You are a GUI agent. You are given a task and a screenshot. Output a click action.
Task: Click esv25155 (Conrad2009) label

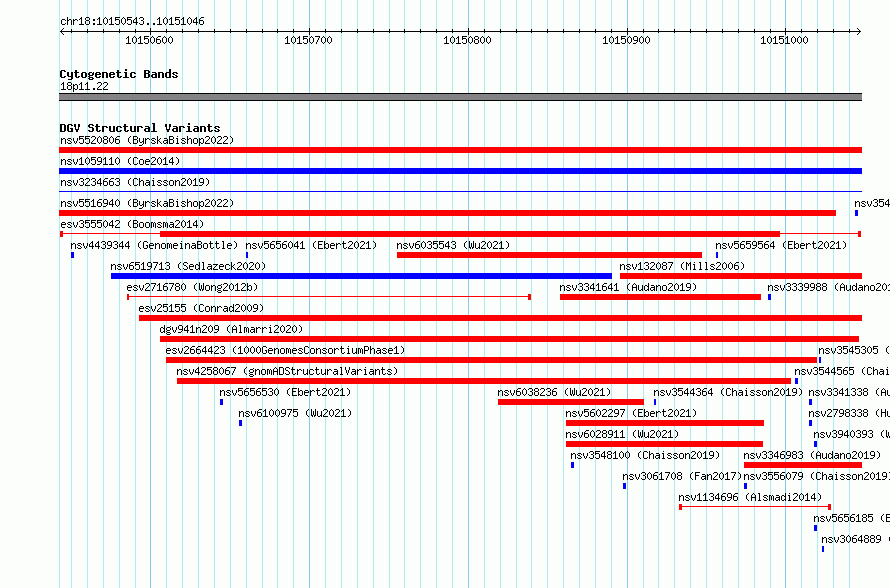(201, 308)
